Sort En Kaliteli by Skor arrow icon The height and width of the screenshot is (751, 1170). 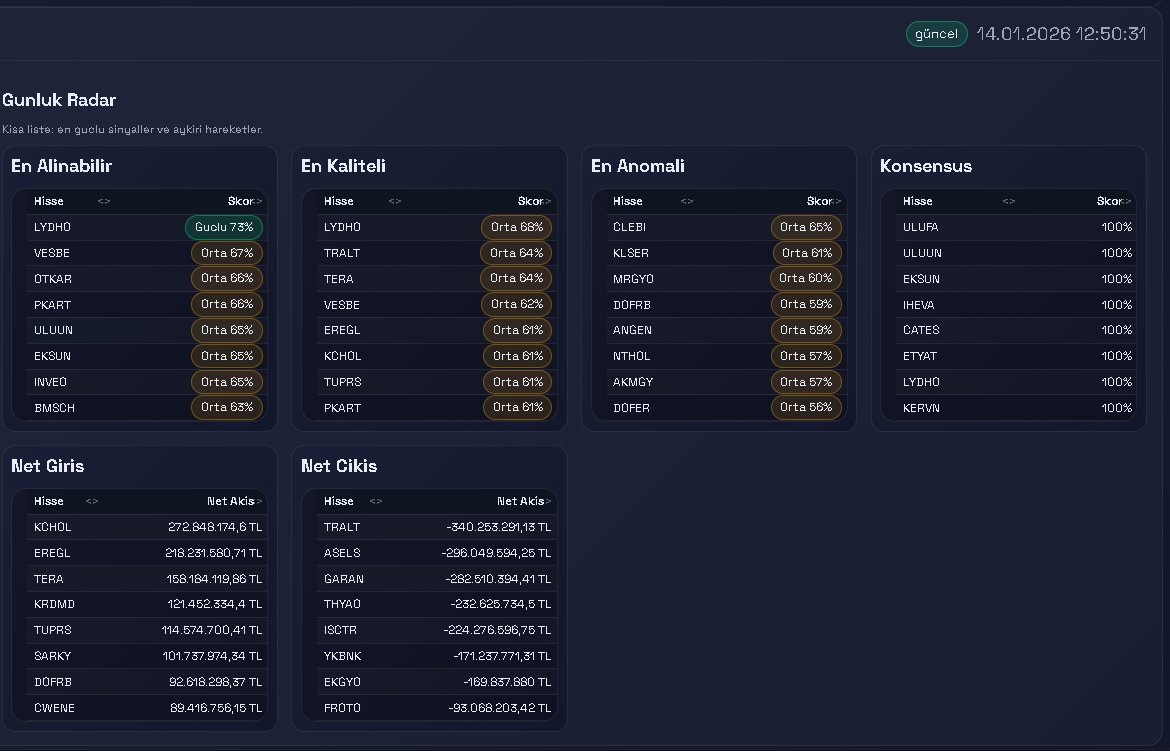point(548,202)
